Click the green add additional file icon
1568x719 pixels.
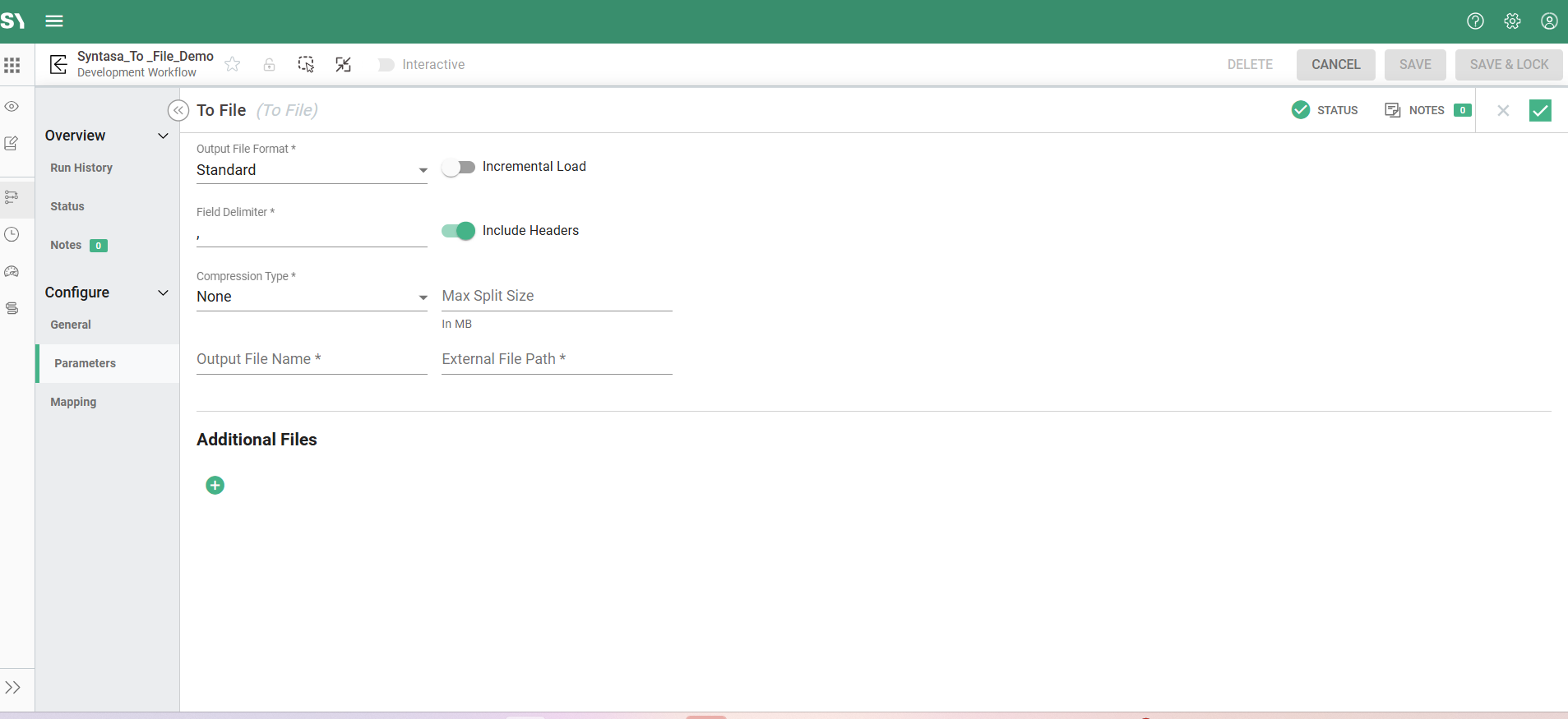pos(215,486)
